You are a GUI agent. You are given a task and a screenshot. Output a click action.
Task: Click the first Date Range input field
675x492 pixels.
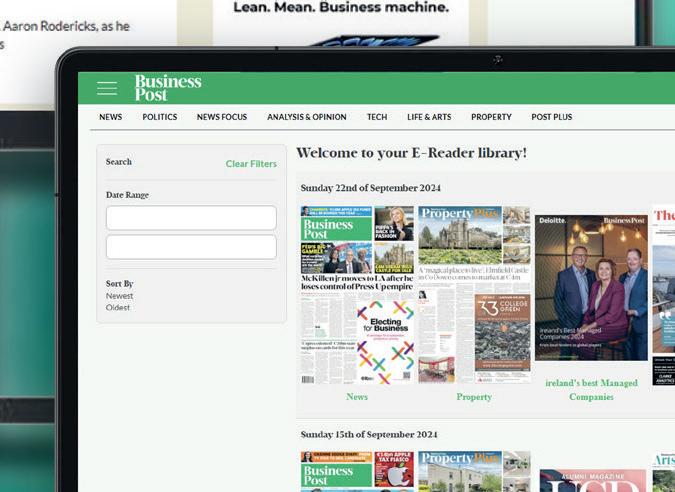[x=191, y=217]
